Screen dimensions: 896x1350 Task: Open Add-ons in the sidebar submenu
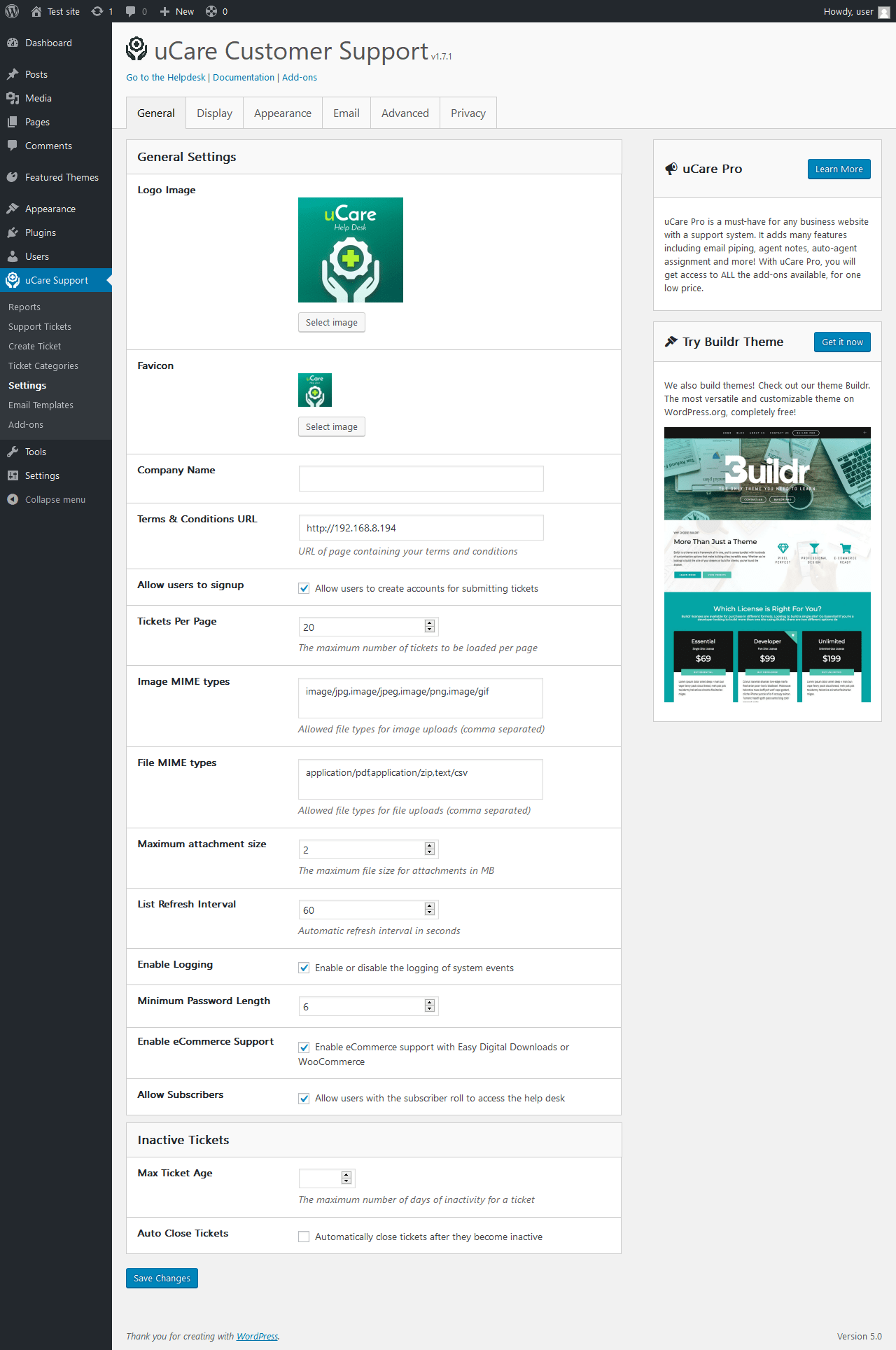click(26, 424)
